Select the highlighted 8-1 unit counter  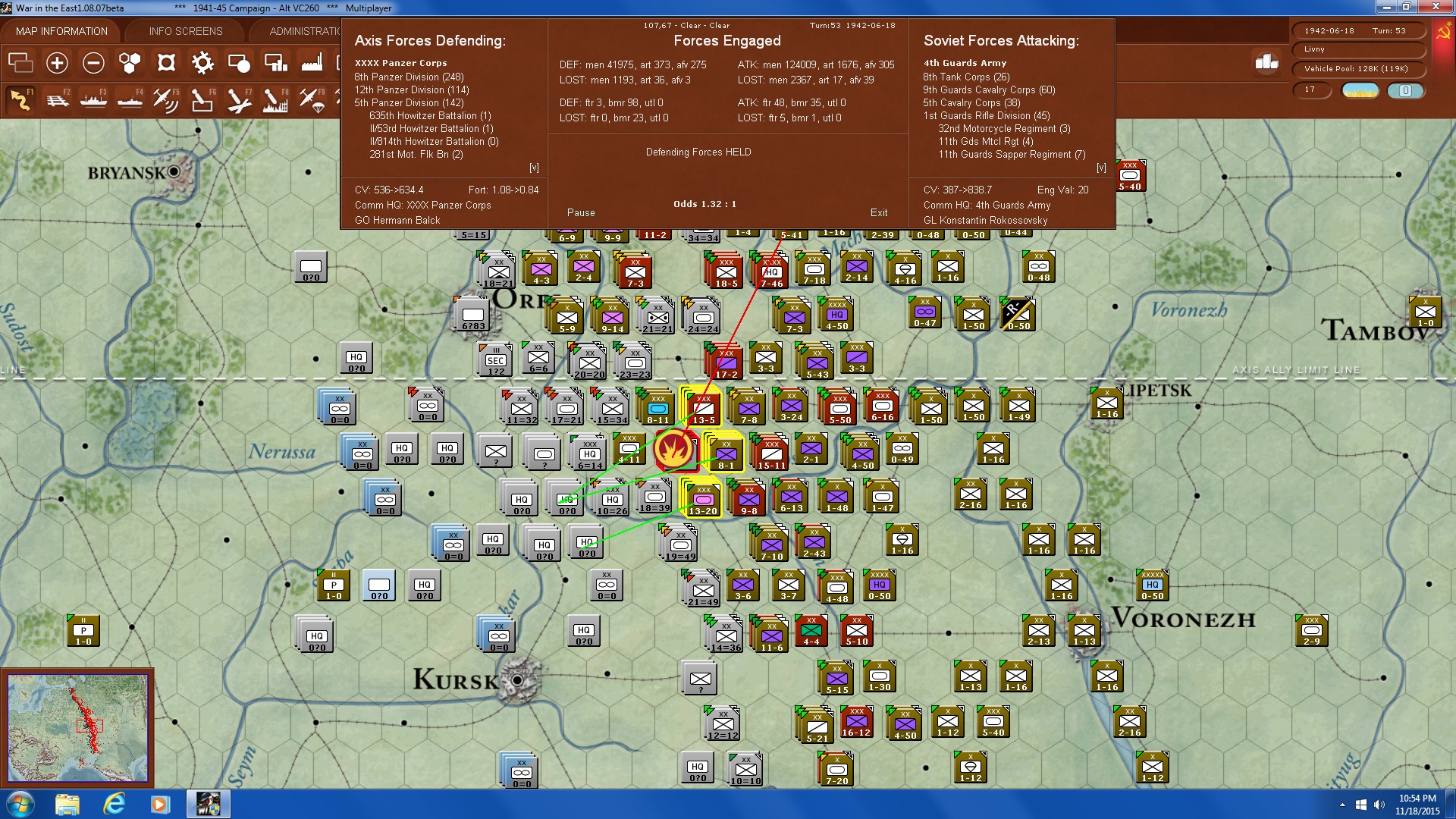click(x=726, y=453)
